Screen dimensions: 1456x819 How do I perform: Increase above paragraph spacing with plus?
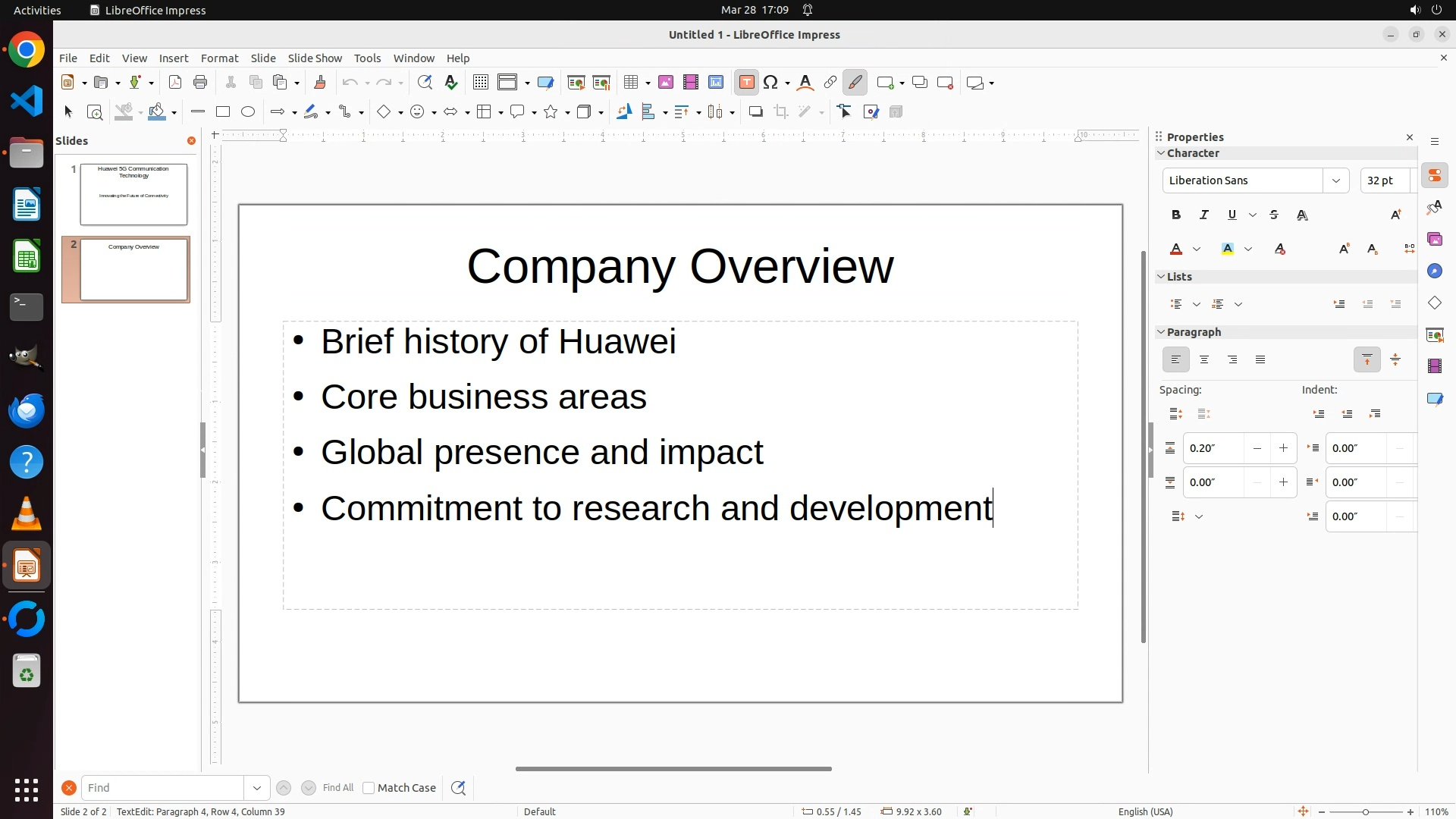[x=1283, y=448]
